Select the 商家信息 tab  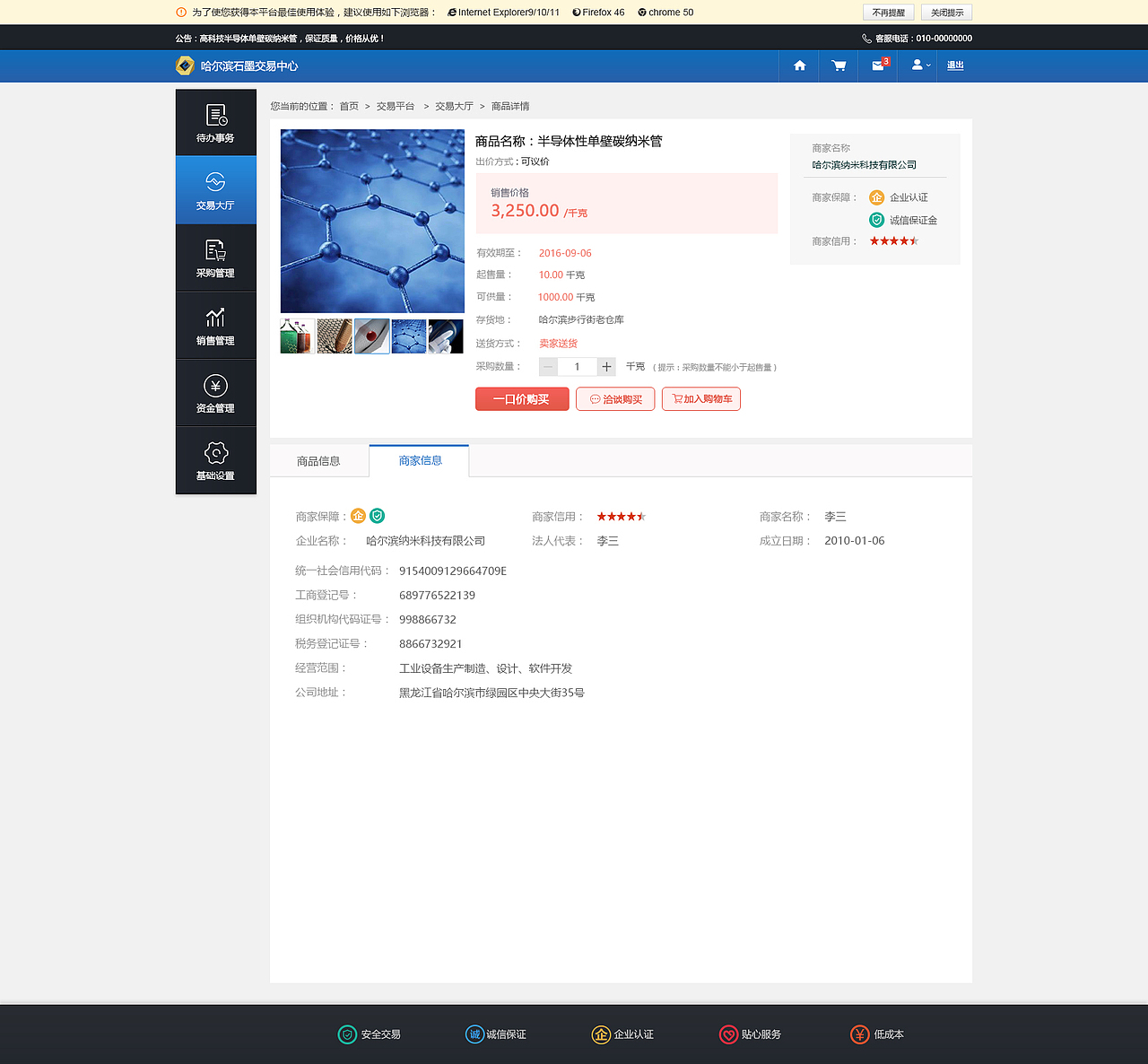[x=419, y=460]
